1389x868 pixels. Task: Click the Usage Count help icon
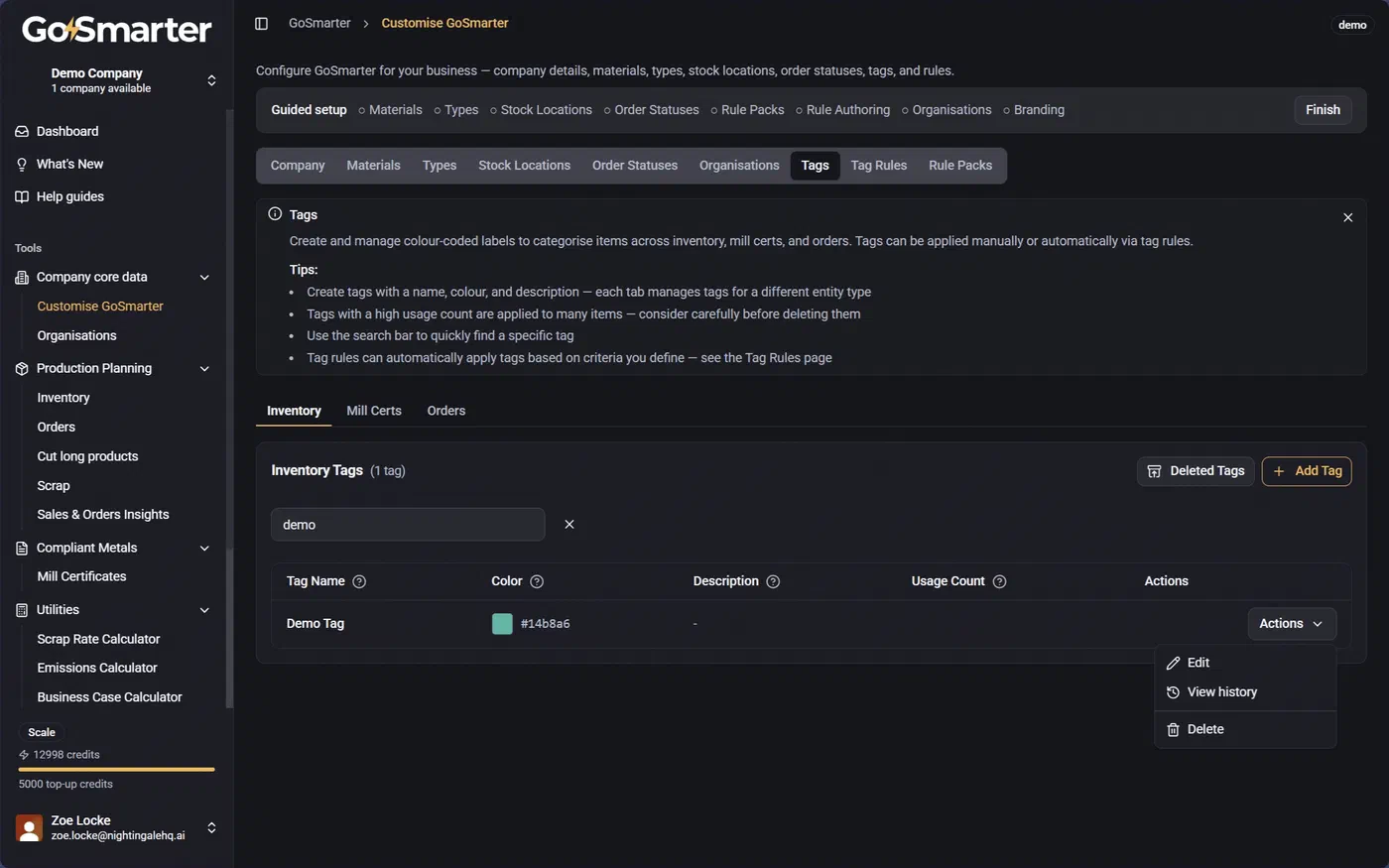click(999, 581)
